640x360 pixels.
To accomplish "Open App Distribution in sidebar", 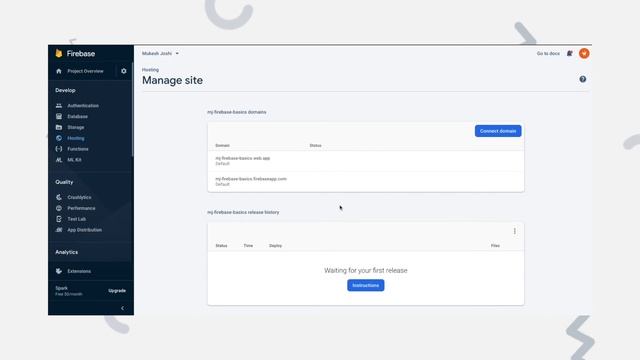I will tap(84, 230).
